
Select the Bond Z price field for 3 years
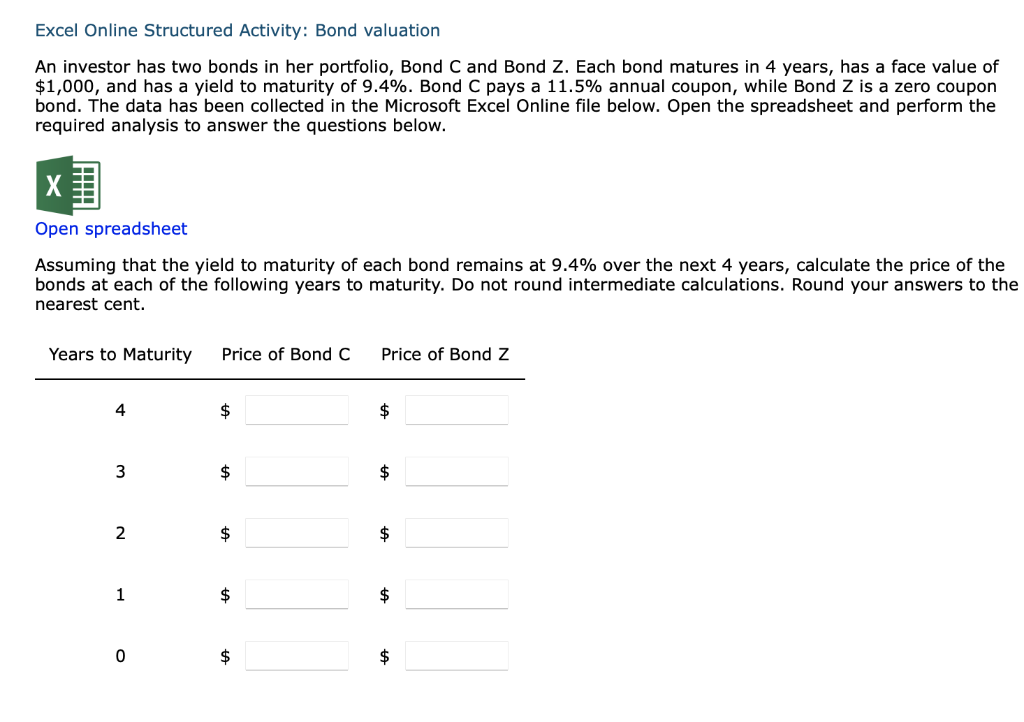point(457,471)
